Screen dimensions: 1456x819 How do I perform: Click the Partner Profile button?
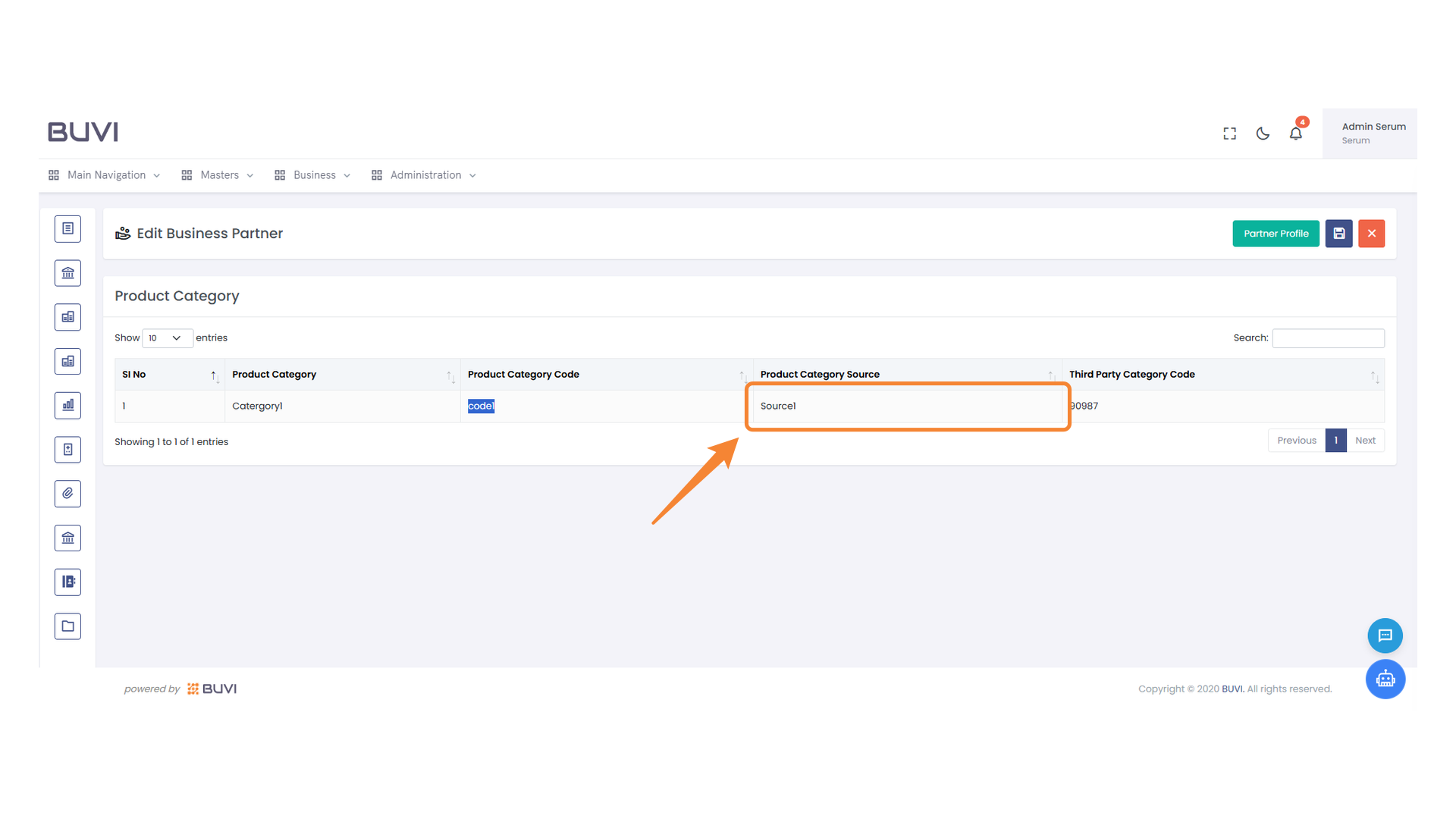coord(1276,234)
